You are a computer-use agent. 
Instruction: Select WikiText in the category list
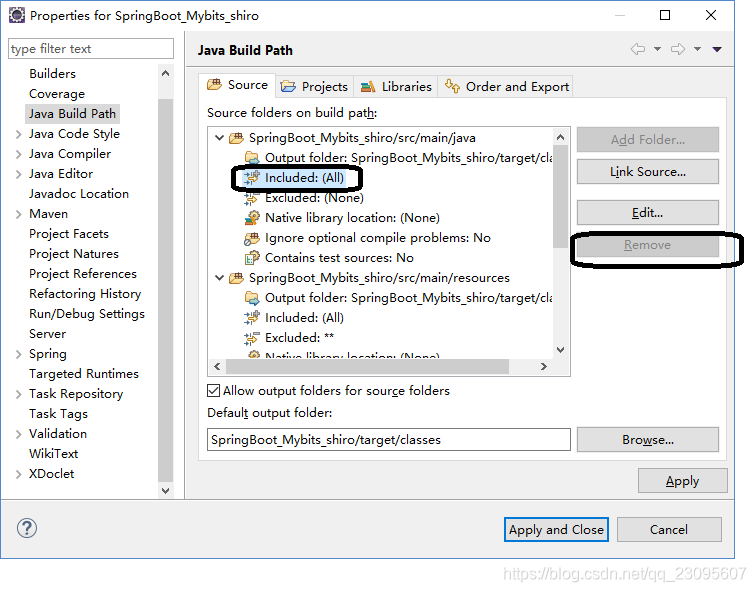53,454
